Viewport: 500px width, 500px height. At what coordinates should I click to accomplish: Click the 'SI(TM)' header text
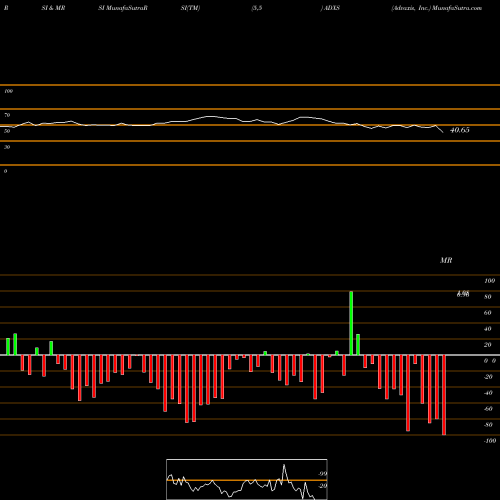pos(190,8)
